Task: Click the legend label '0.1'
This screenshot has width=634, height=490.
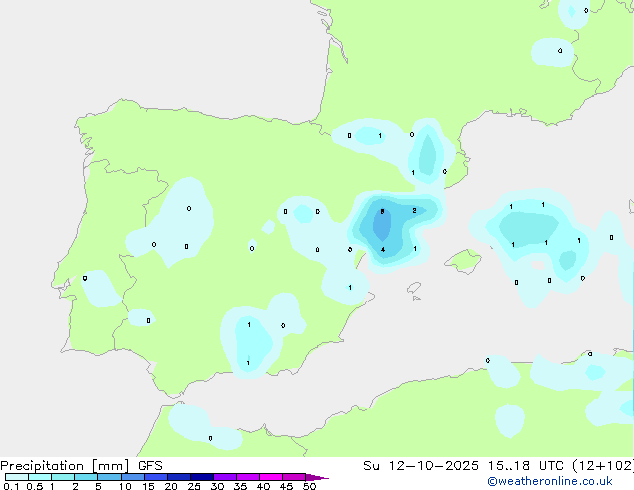Action: [11, 486]
